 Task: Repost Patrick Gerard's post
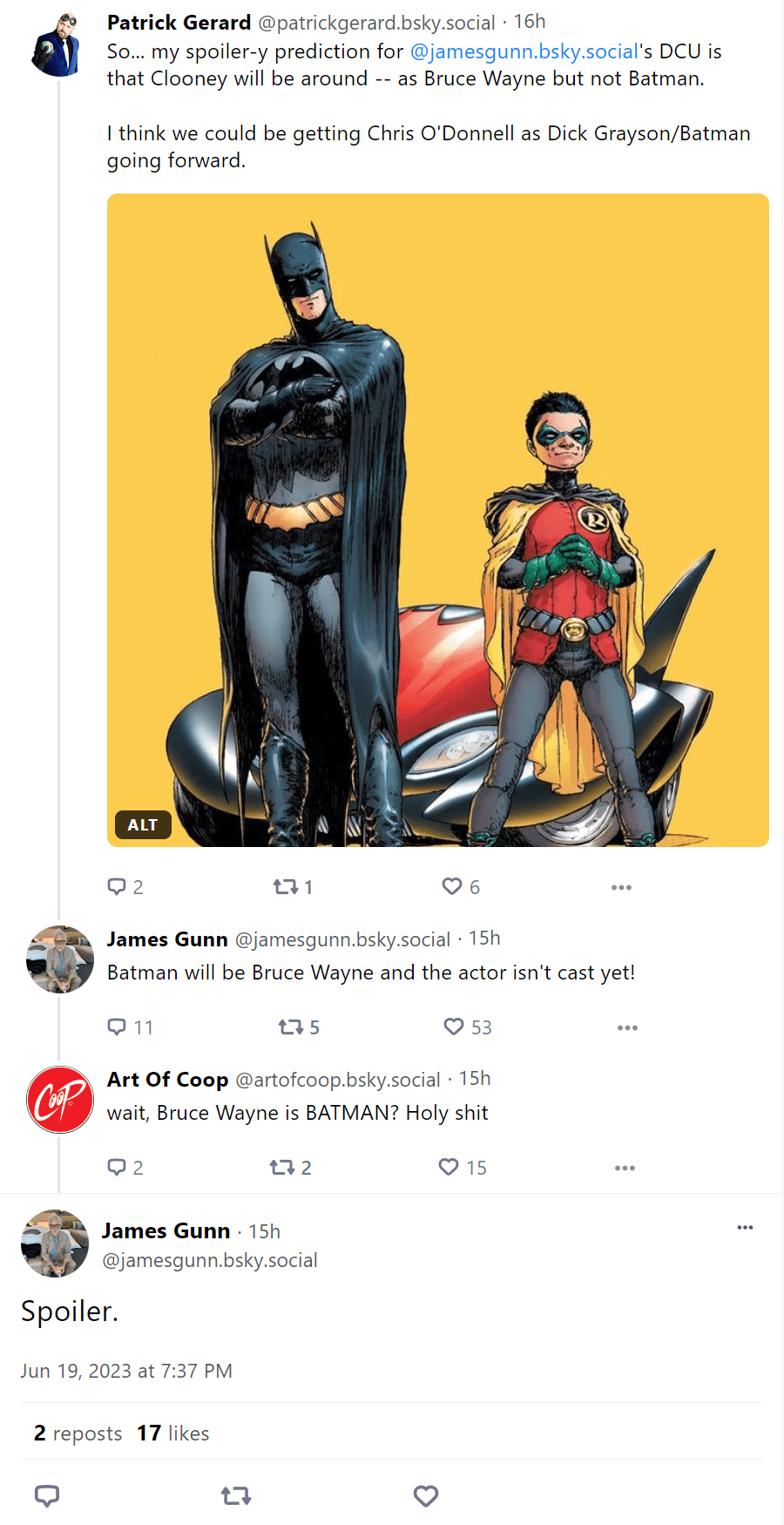(285, 886)
